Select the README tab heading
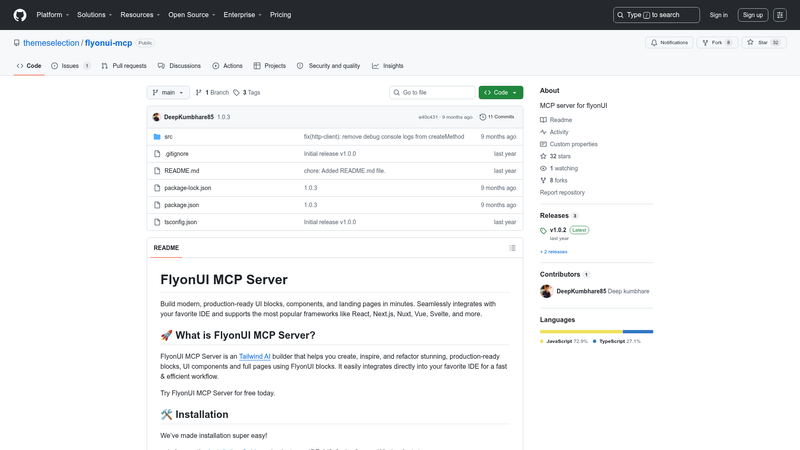The height and width of the screenshot is (450, 800). click(x=166, y=248)
